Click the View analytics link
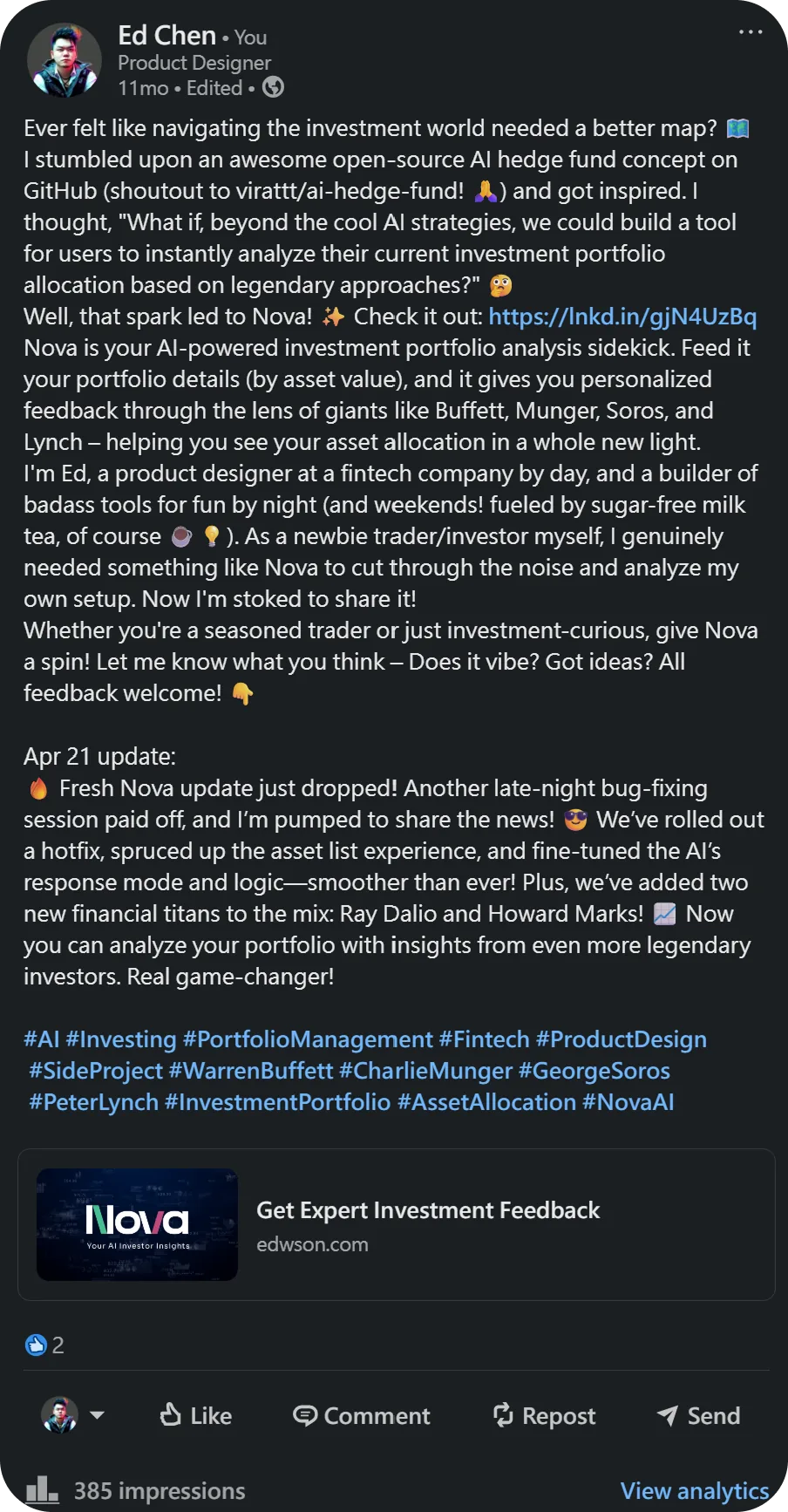Viewport: 788px width, 1512px height. coord(694,1490)
